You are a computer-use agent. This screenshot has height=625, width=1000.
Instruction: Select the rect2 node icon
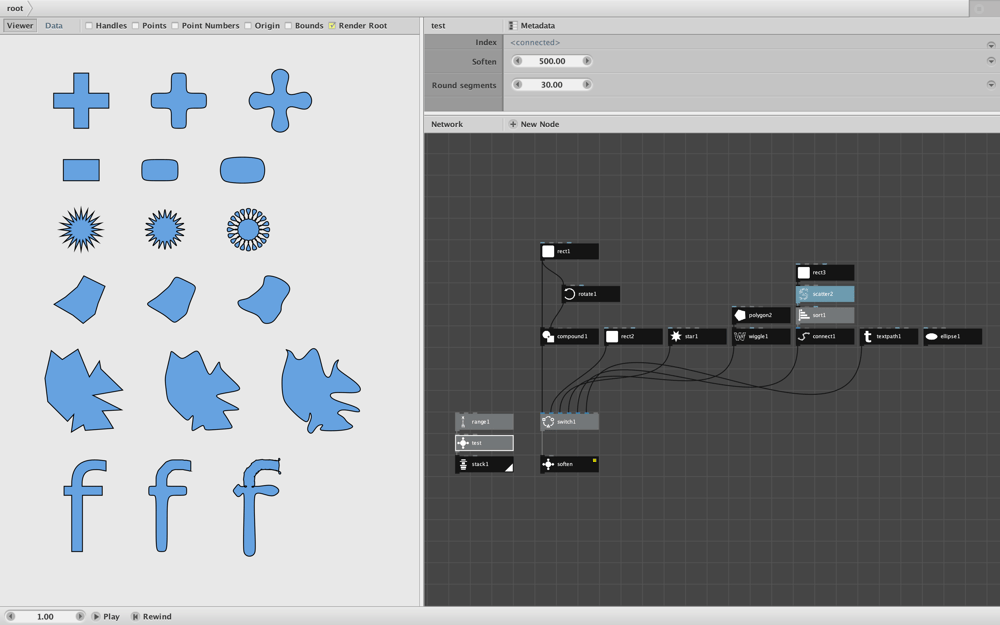(x=612, y=336)
